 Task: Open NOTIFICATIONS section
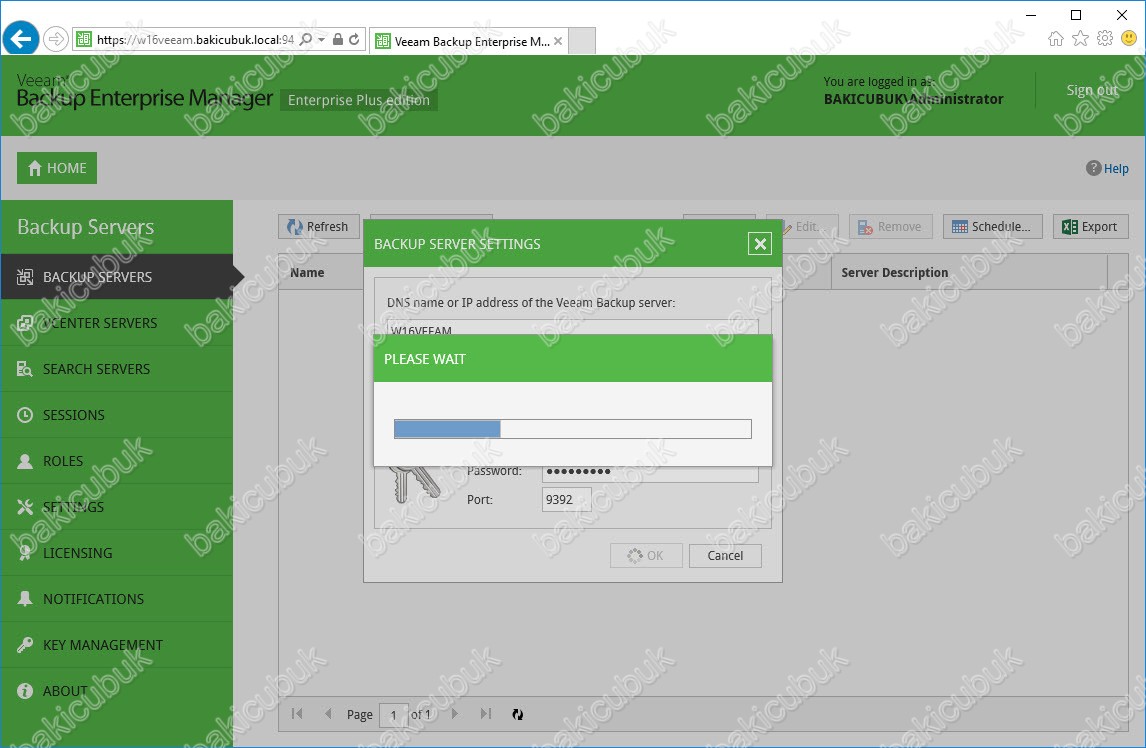pyautogui.click(x=117, y=600)
